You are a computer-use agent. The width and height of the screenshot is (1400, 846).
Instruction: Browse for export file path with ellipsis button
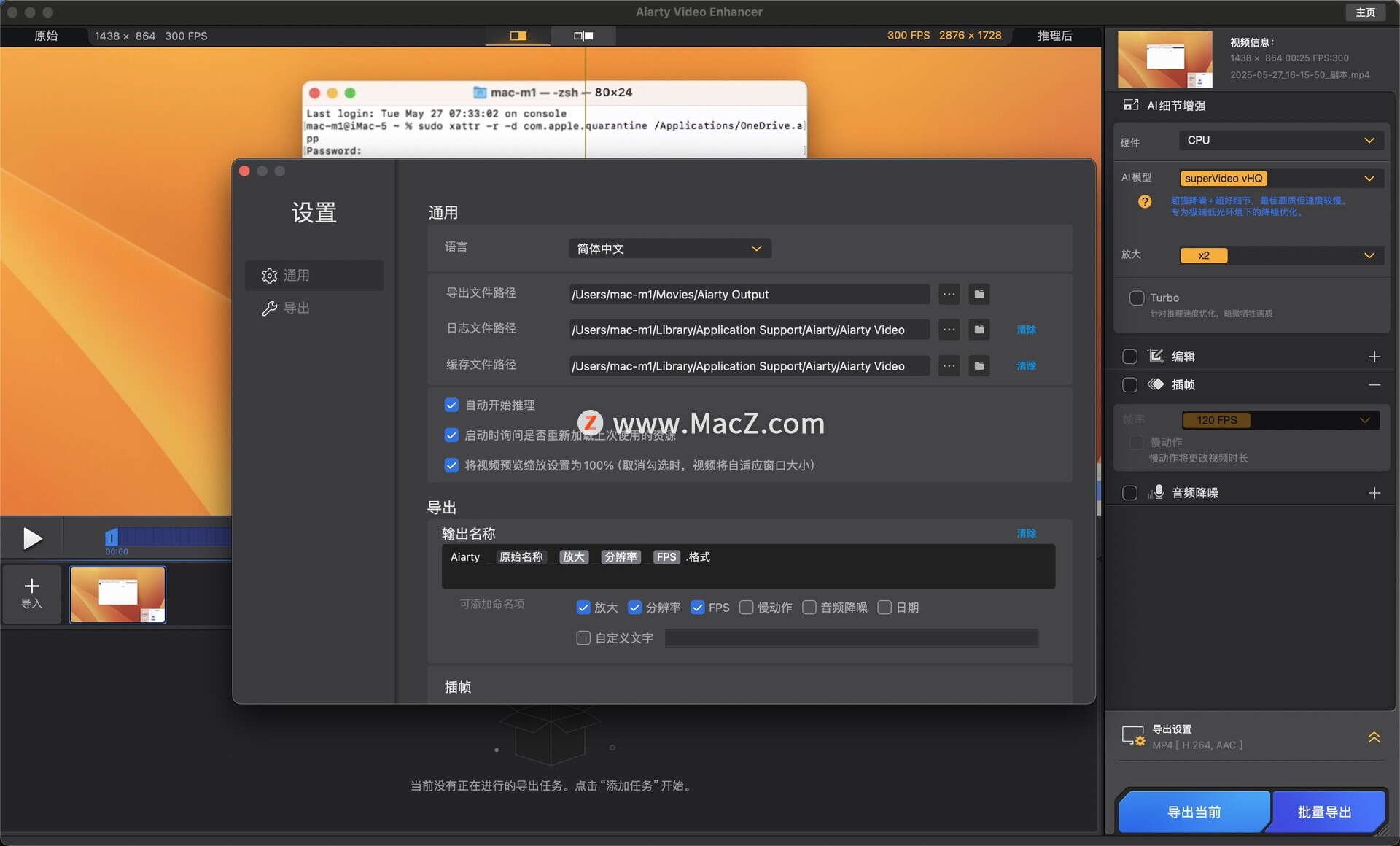[949, 295]
